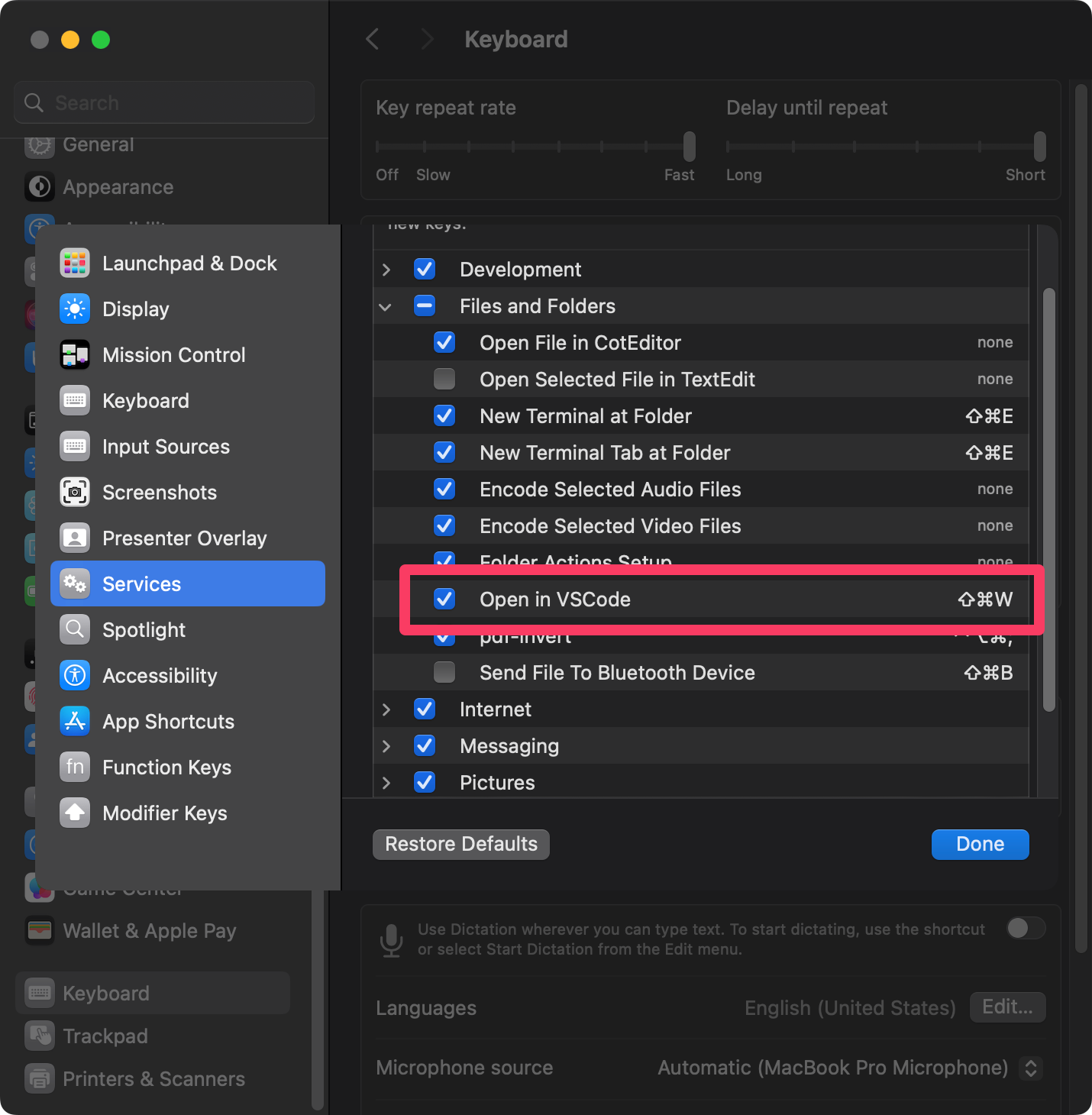Enable Open Selected File in TextEdit
This screenshot has width=1092, height=1115.
[x=444, y=380]
